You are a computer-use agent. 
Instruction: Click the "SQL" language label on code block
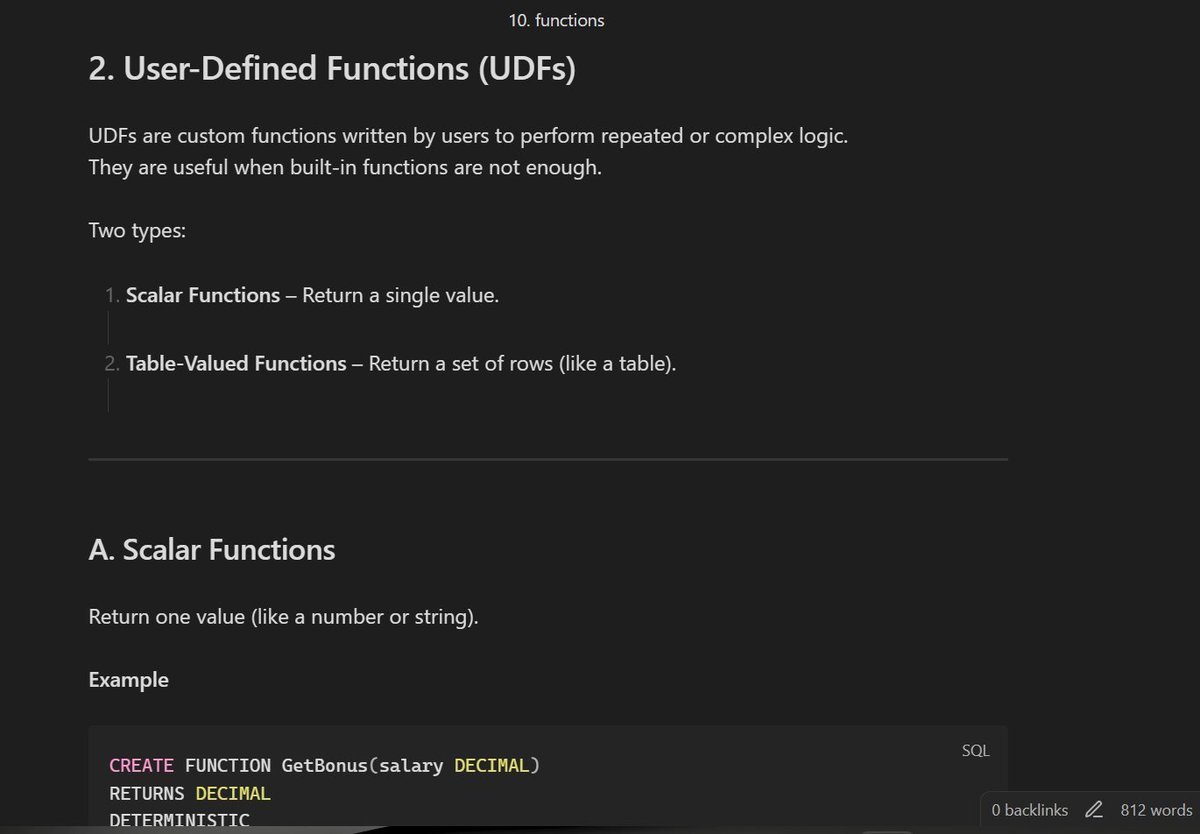974,750
